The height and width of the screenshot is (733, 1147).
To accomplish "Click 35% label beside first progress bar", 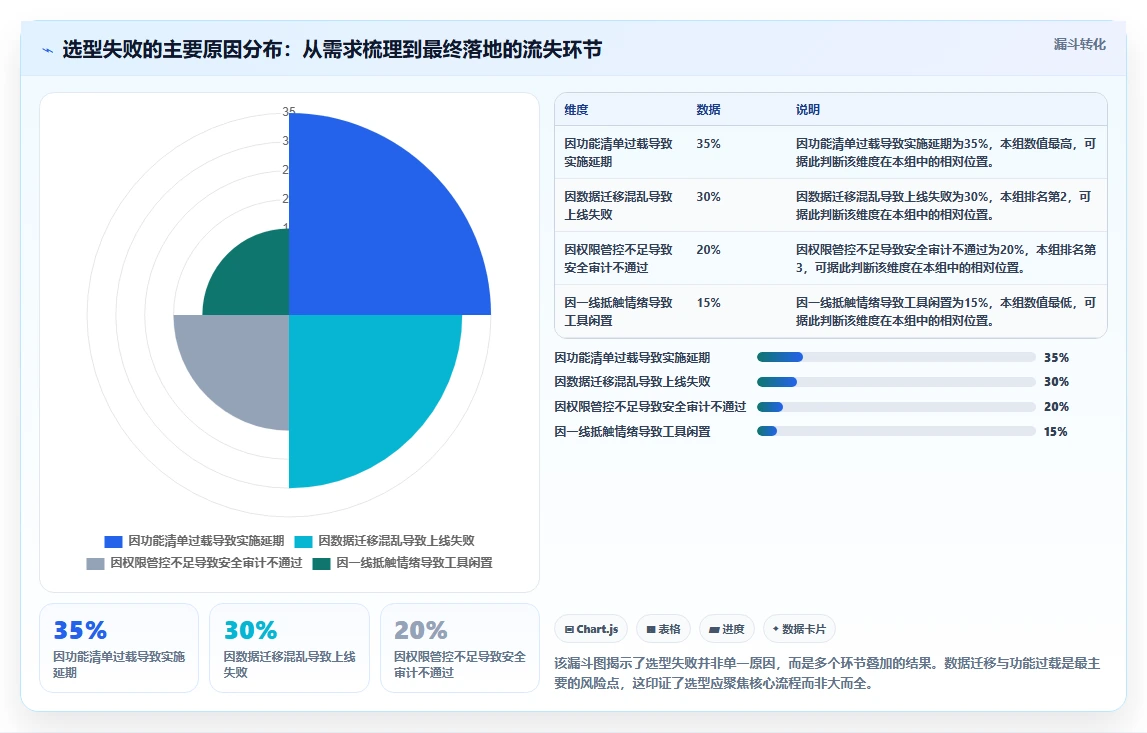I will (1056, 358).
